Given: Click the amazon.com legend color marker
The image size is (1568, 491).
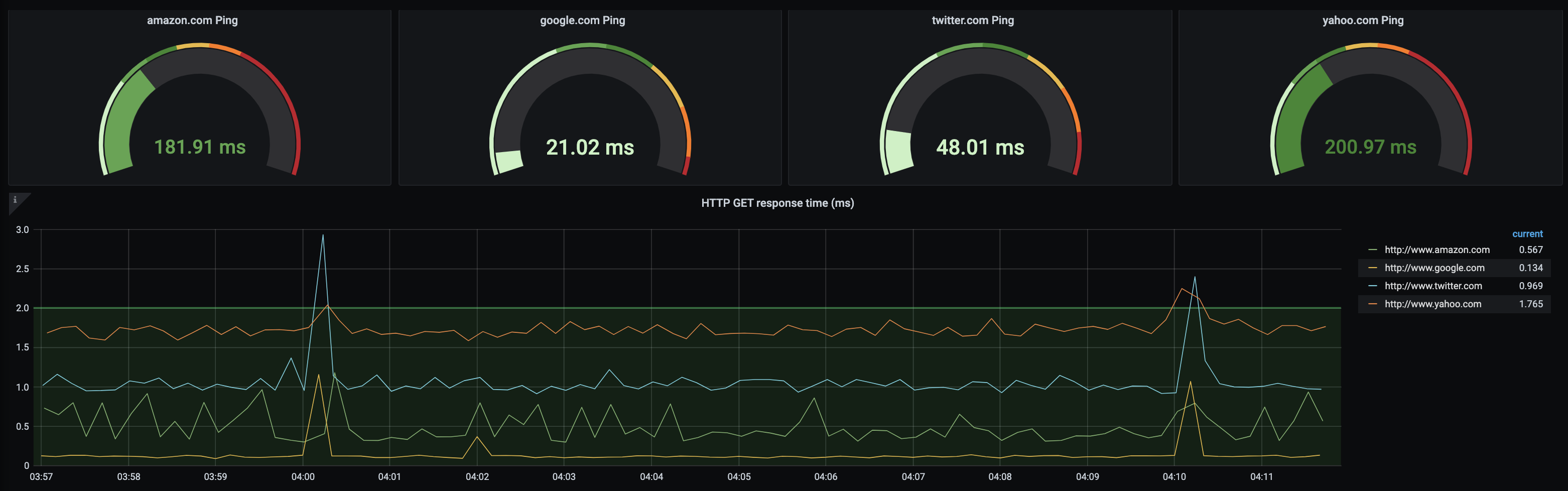Looking at the screenshot, I should tap(1373, 250).
